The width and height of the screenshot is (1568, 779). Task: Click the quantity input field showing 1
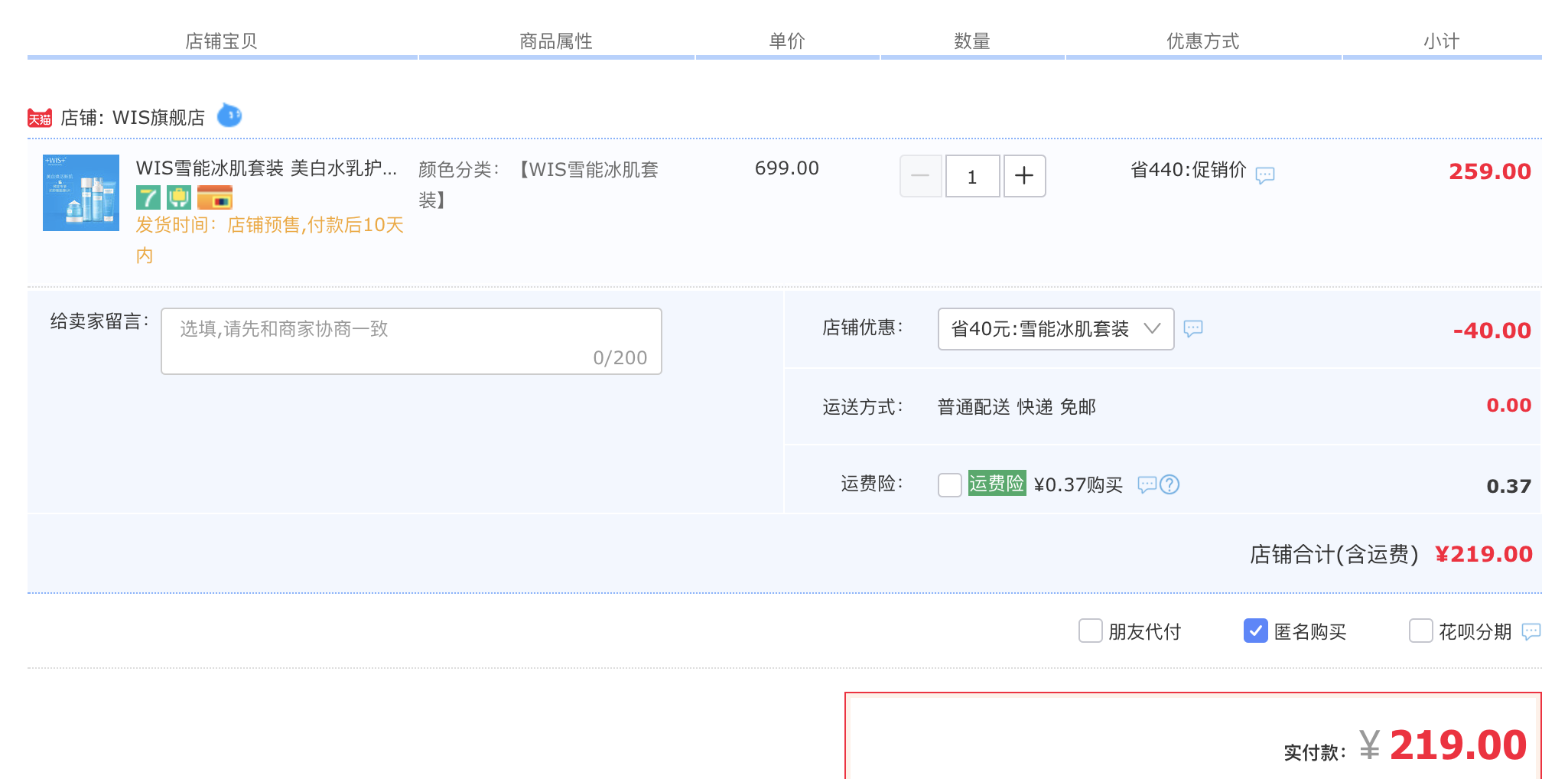coord(973,176)
